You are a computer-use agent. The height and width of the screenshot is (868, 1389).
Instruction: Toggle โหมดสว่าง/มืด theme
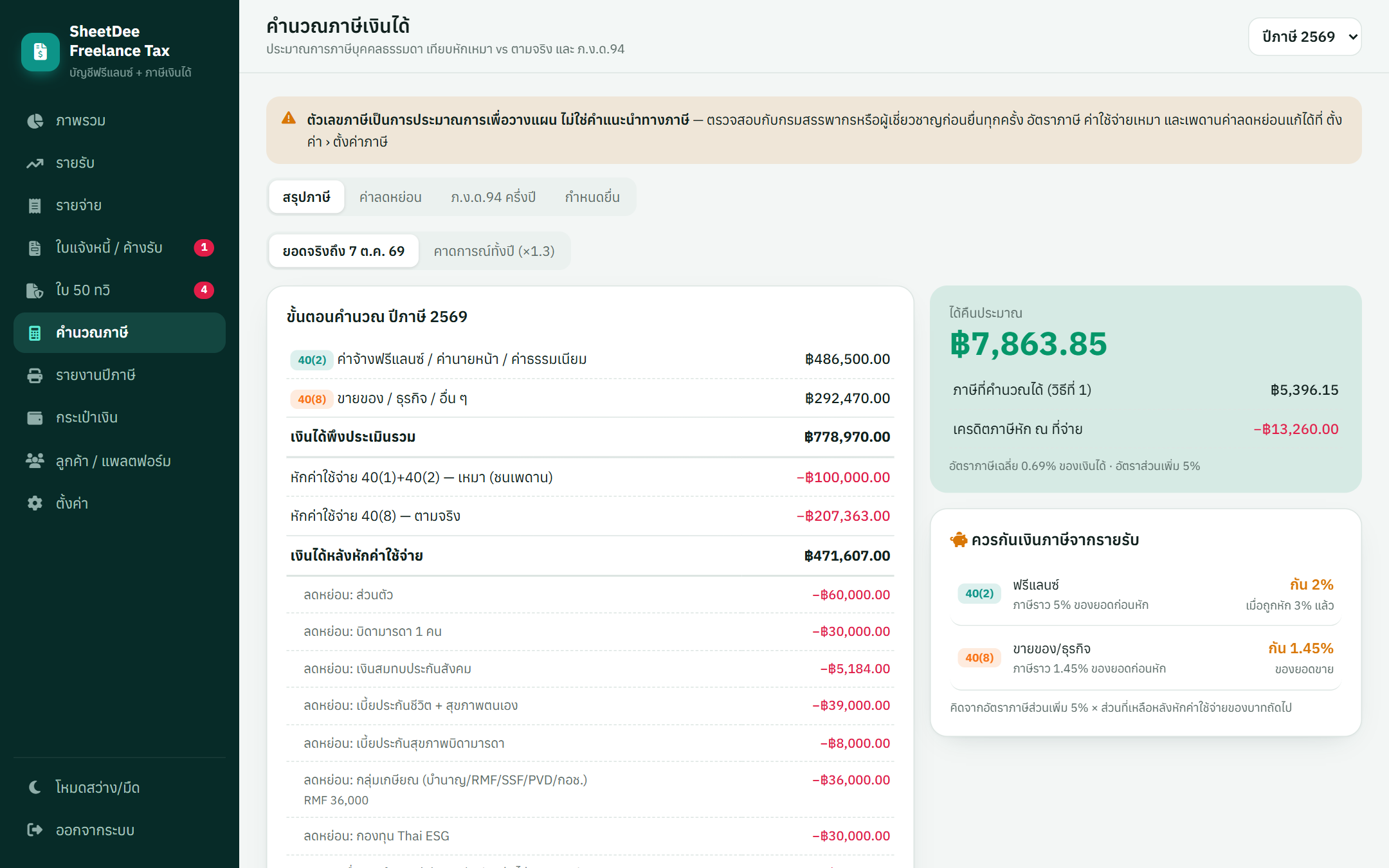click(x=120, y=787)
